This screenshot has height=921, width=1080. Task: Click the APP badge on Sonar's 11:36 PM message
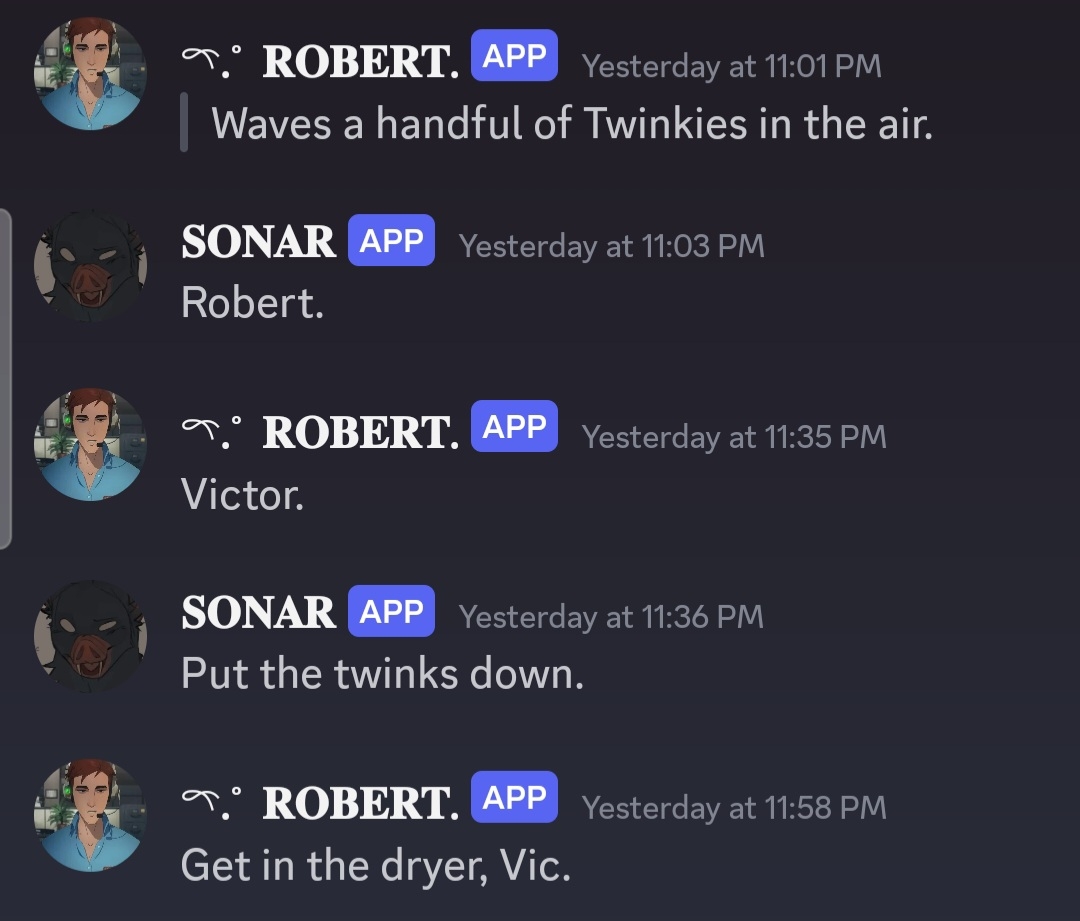(391, 612)
